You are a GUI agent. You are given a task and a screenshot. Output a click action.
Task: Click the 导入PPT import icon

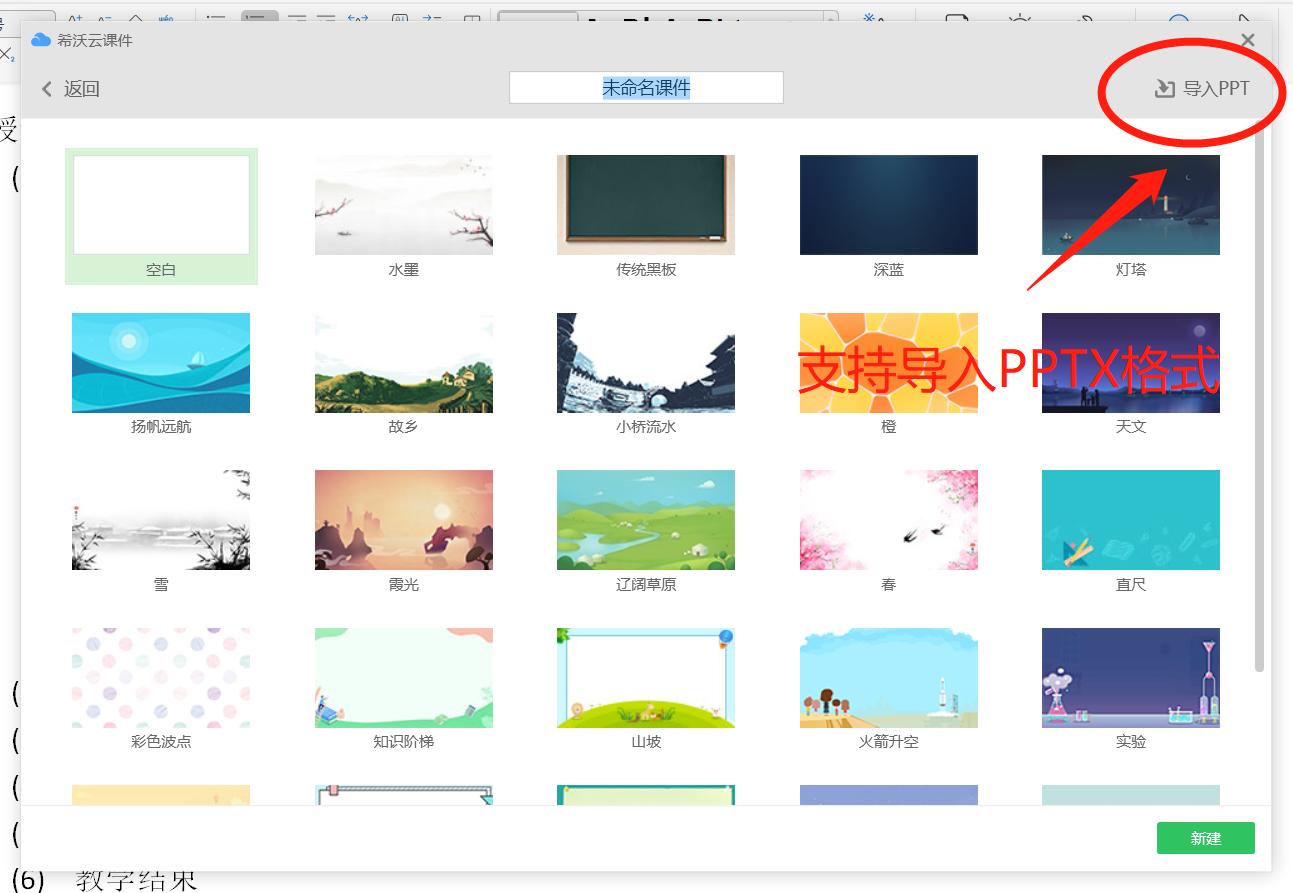tap(1164, 89)
